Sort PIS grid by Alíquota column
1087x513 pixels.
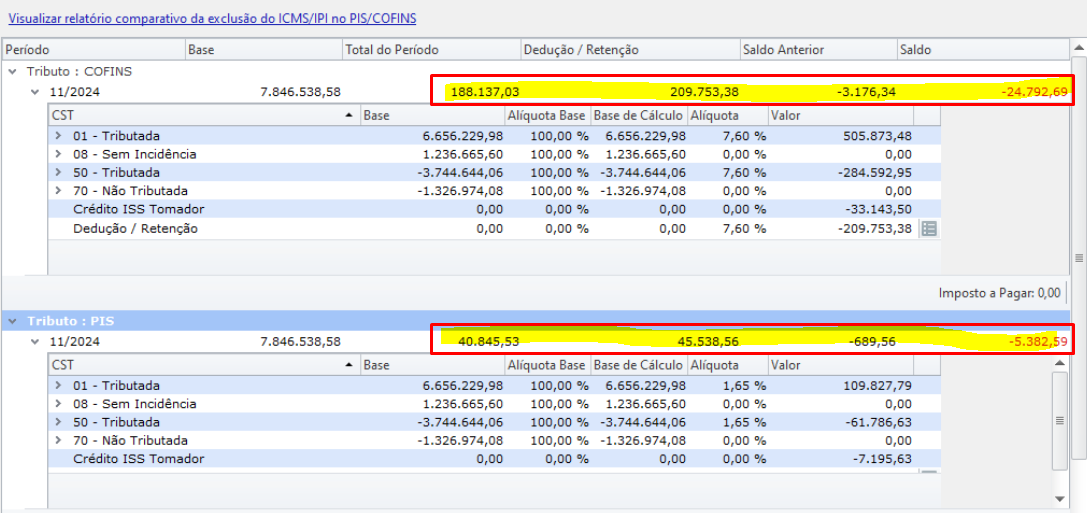point(727,365)
